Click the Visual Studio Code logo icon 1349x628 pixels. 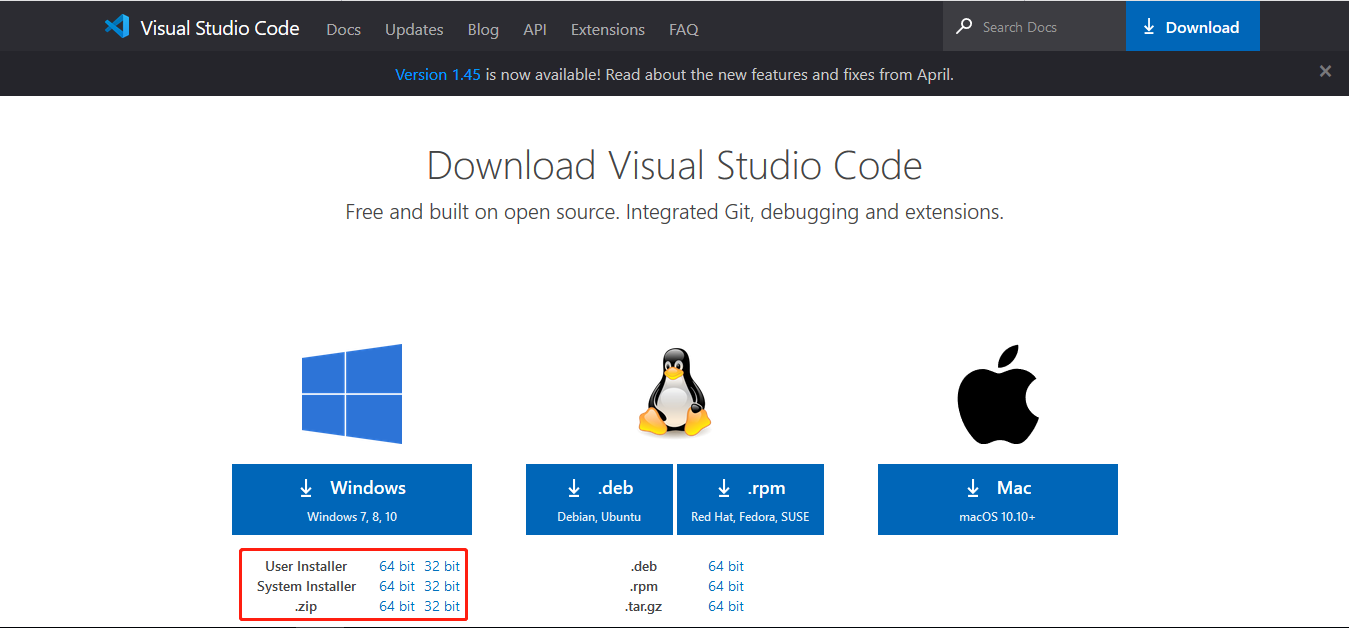(117, 27)
